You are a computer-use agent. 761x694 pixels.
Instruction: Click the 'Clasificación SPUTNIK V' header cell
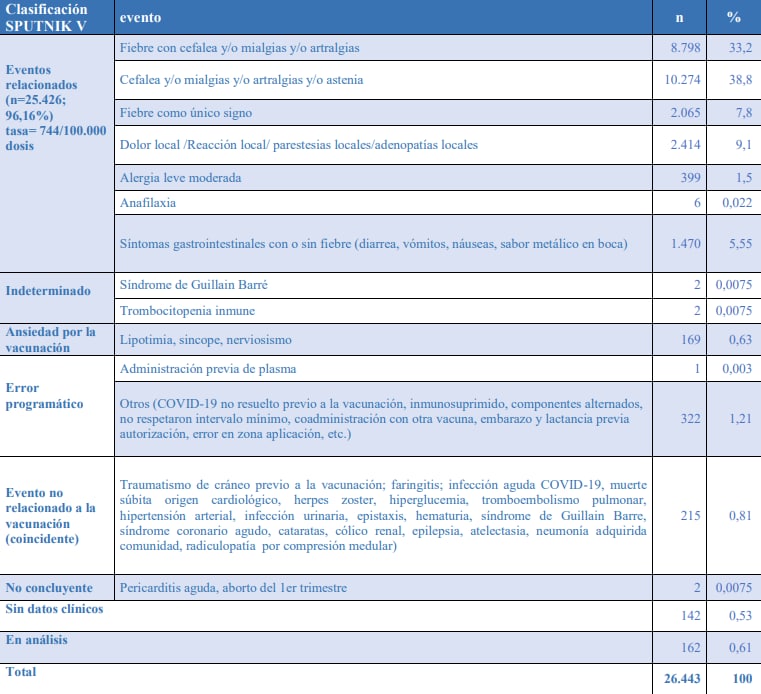(54, 17)
